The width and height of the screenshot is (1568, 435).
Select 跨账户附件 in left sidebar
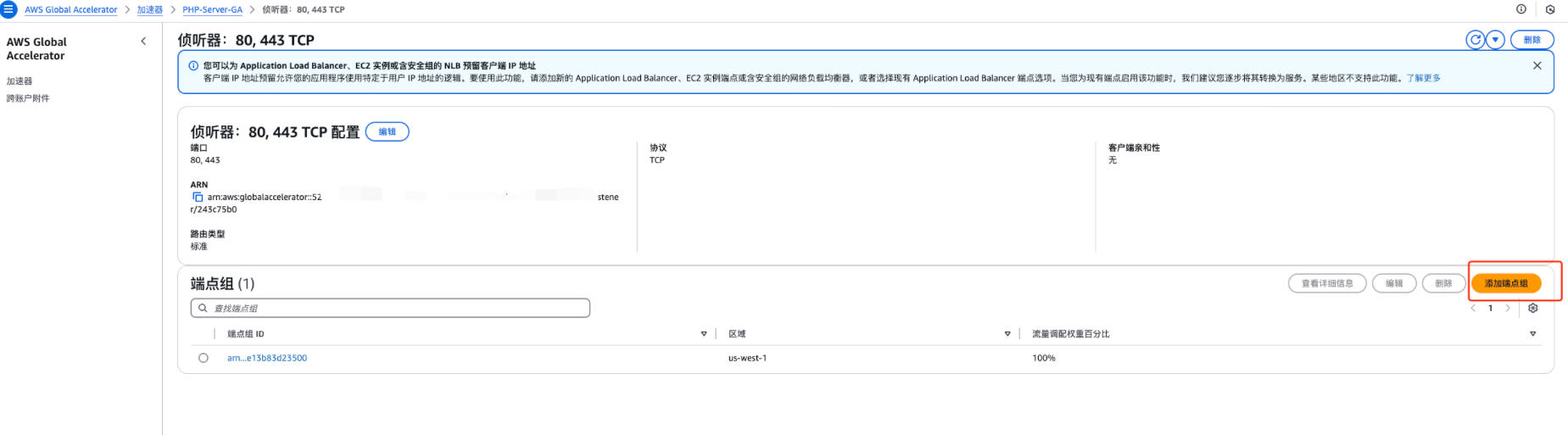28,98
